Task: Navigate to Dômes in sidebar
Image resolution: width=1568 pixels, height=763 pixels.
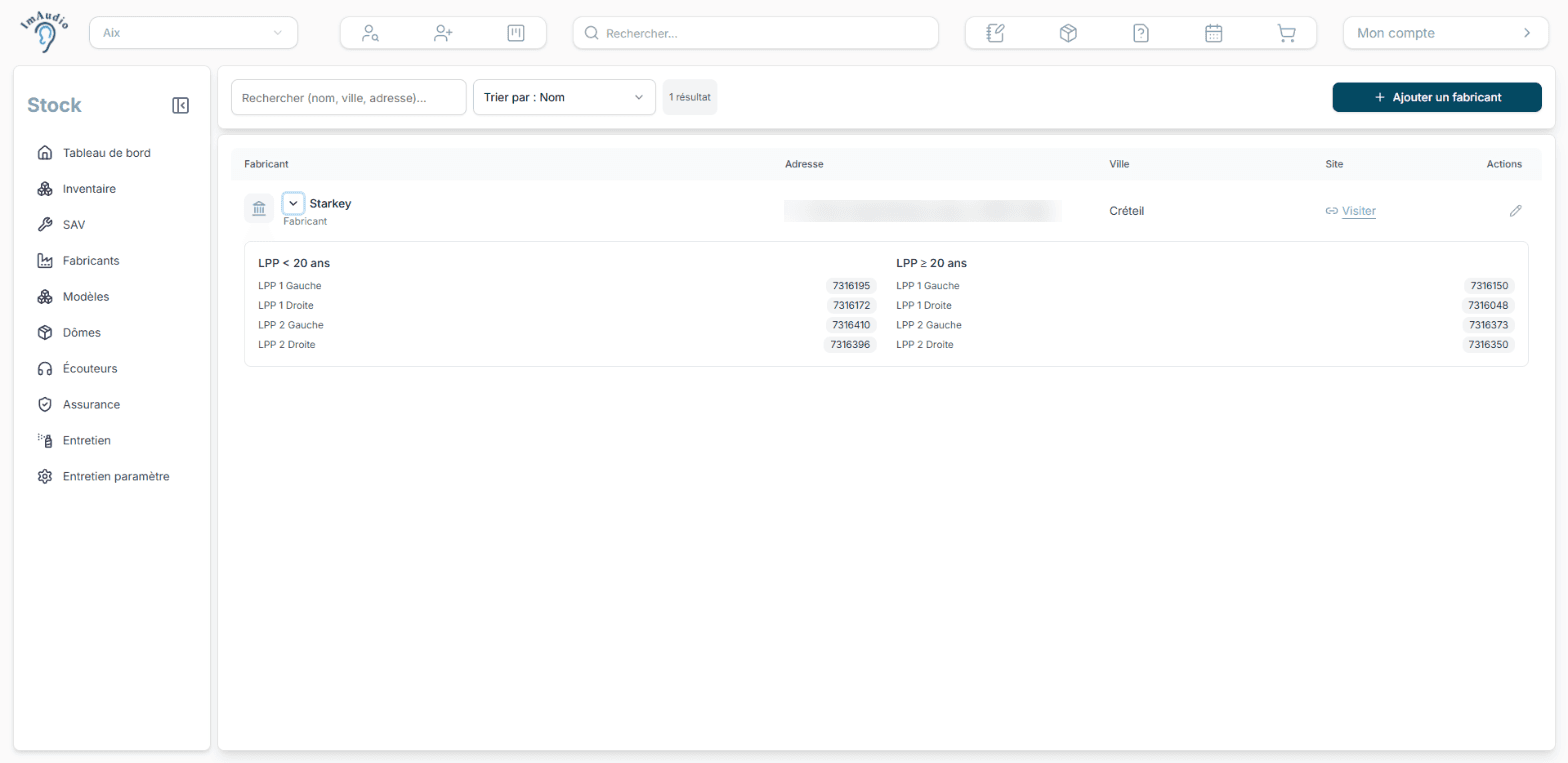Action: click(x=82, y=333)
